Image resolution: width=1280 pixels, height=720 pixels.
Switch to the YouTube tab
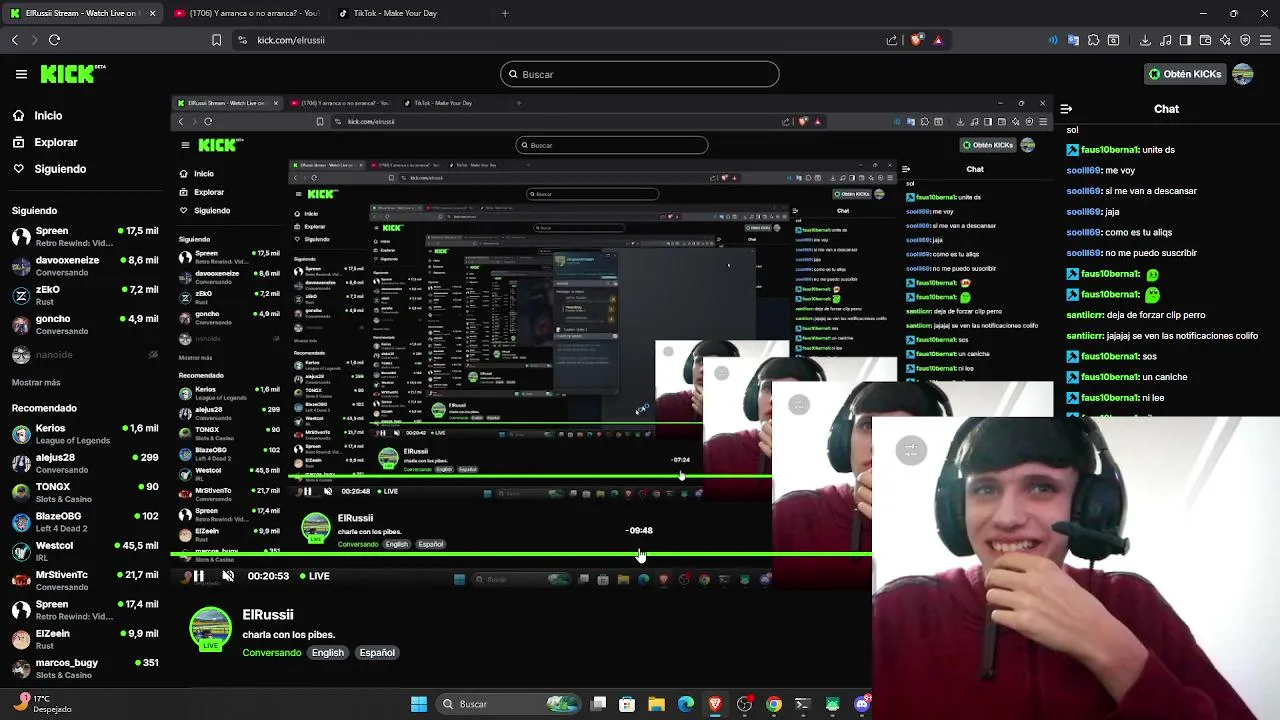click(246, 13)
